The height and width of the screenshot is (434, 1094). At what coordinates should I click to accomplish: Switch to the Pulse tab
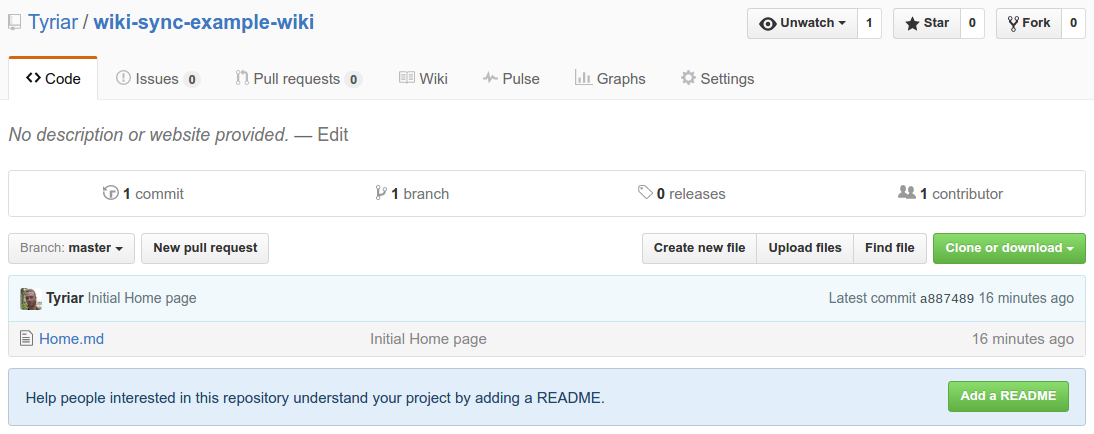(511, 79)
